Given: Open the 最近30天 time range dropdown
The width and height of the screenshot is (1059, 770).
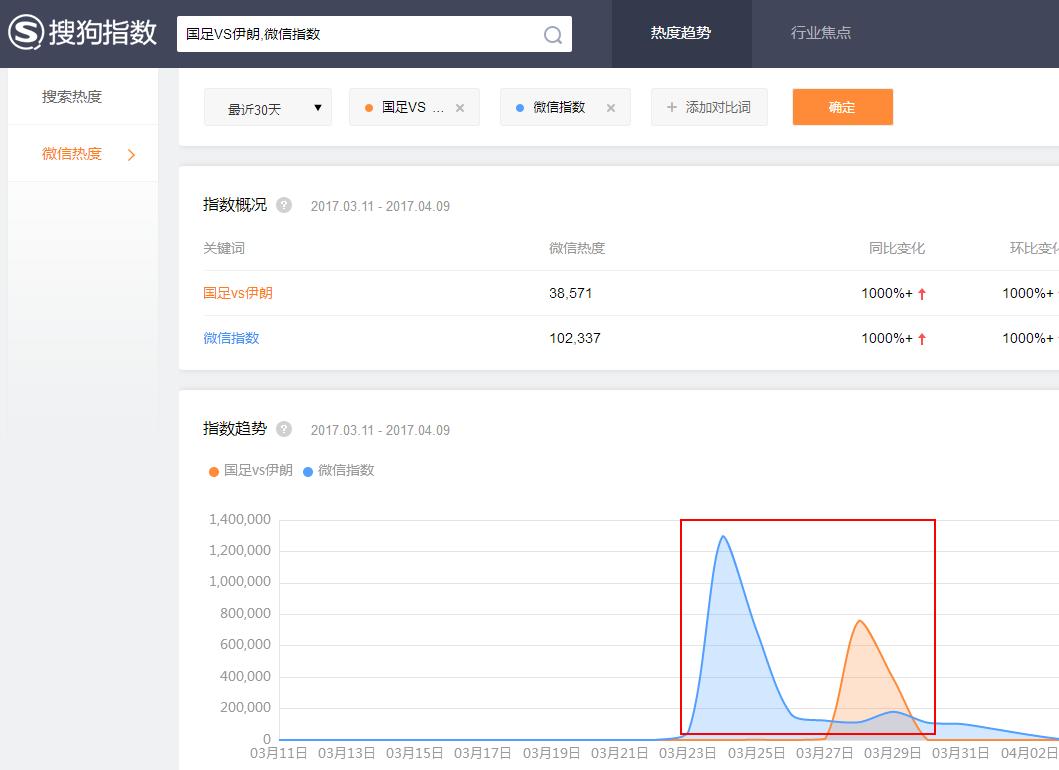Looking at the screenshot, I should coord(267,107).
